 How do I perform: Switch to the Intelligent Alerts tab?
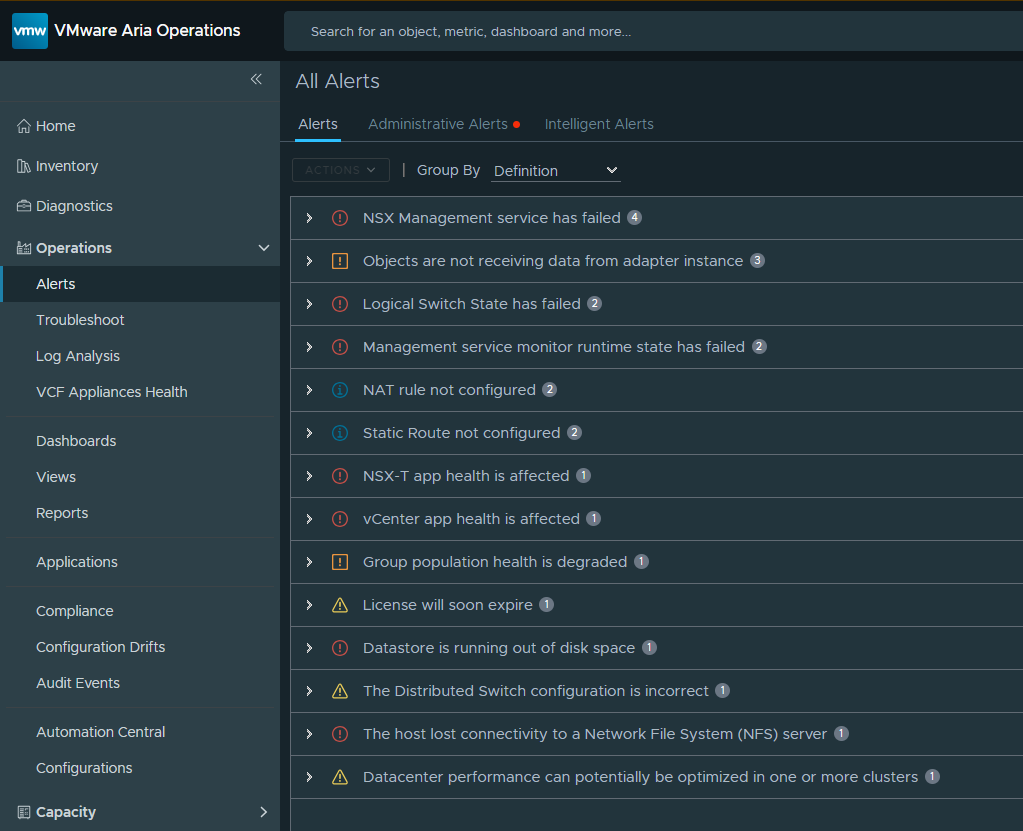(x=599, y=124)
